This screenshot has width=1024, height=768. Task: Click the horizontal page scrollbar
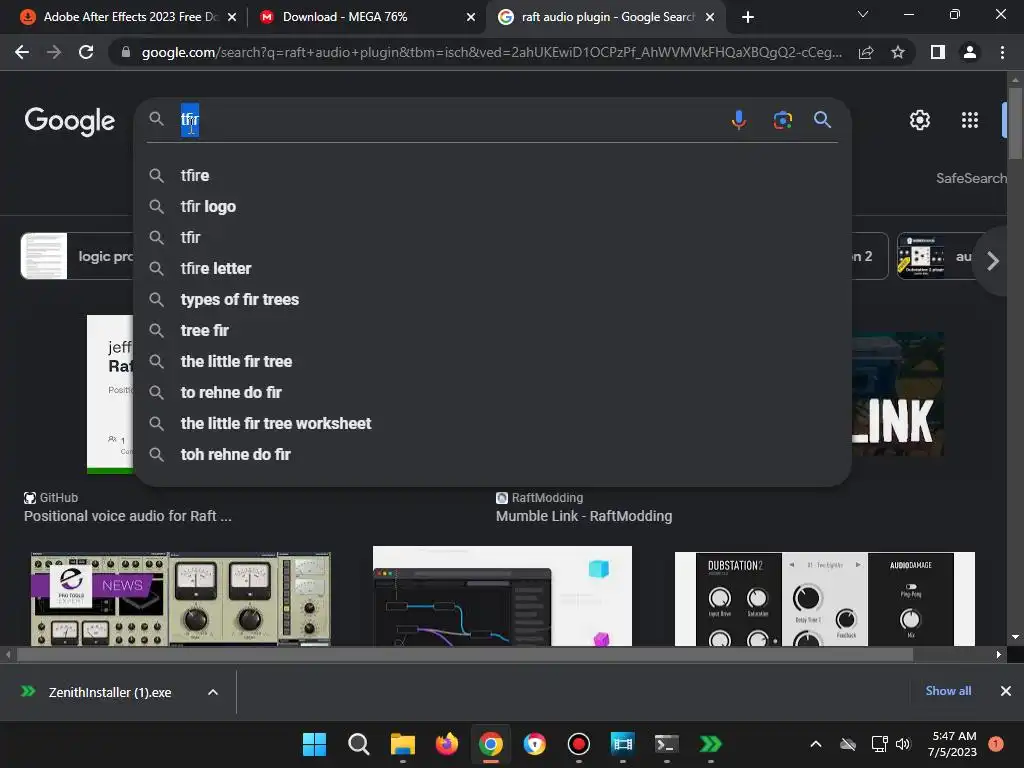pyautogui.click(x=464, y=654)
